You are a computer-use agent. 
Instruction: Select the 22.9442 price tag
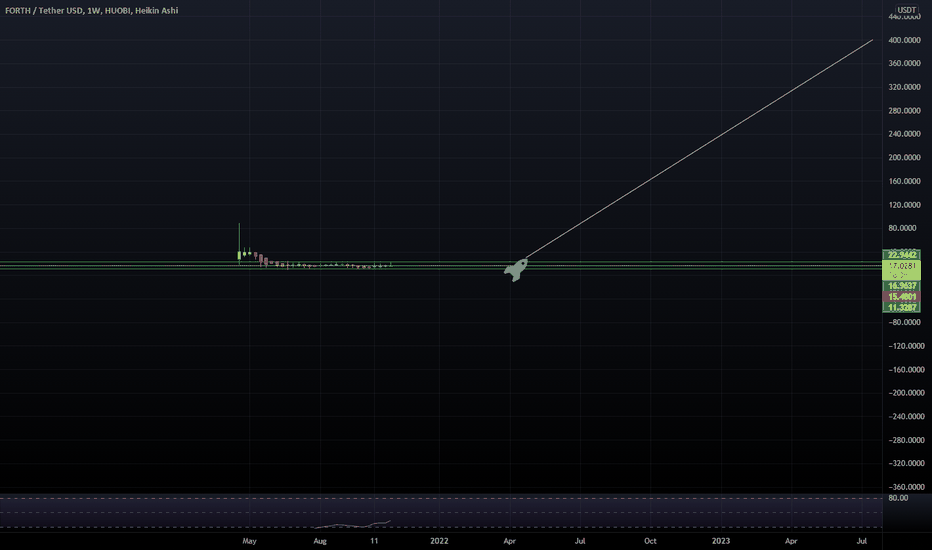(902, 255)
